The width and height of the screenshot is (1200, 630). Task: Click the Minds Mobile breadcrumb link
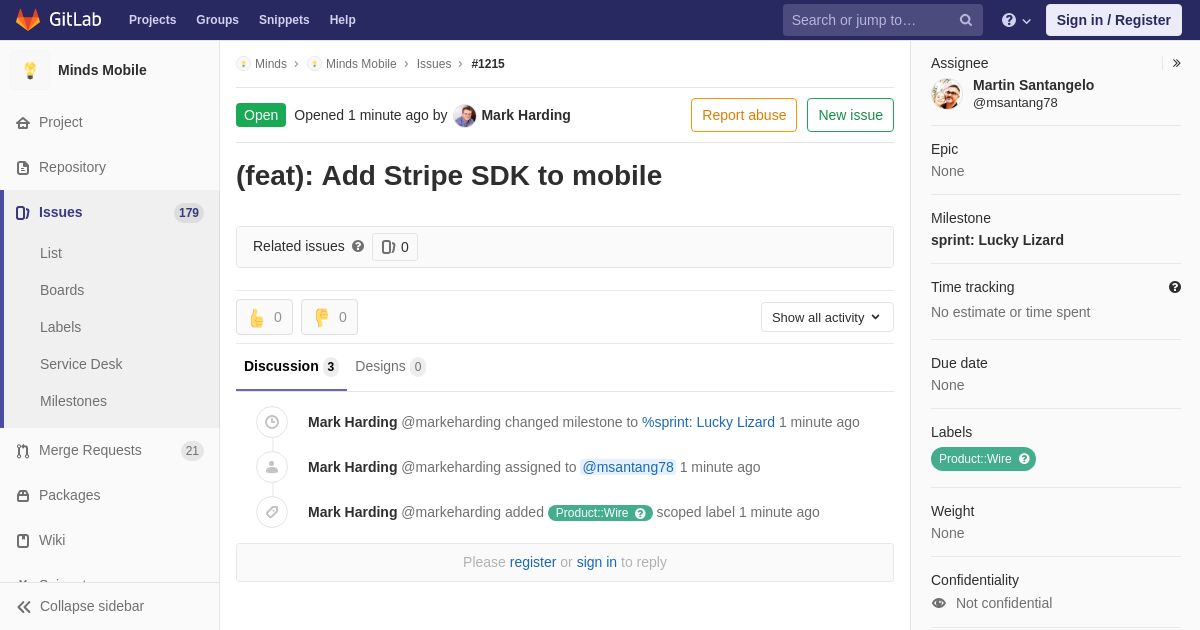coord(361,64)
